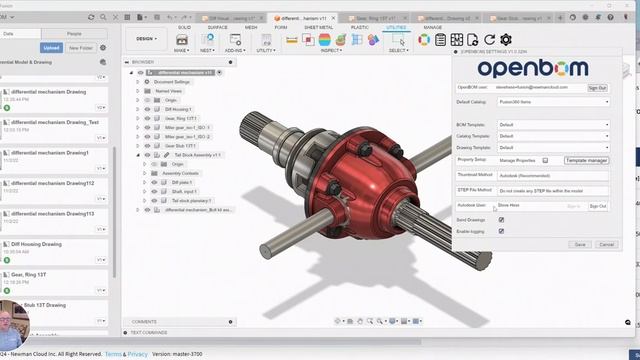This screenshot has height=360, width=640.
Task: Switch to the Solid tab
Action: (184, 27)
